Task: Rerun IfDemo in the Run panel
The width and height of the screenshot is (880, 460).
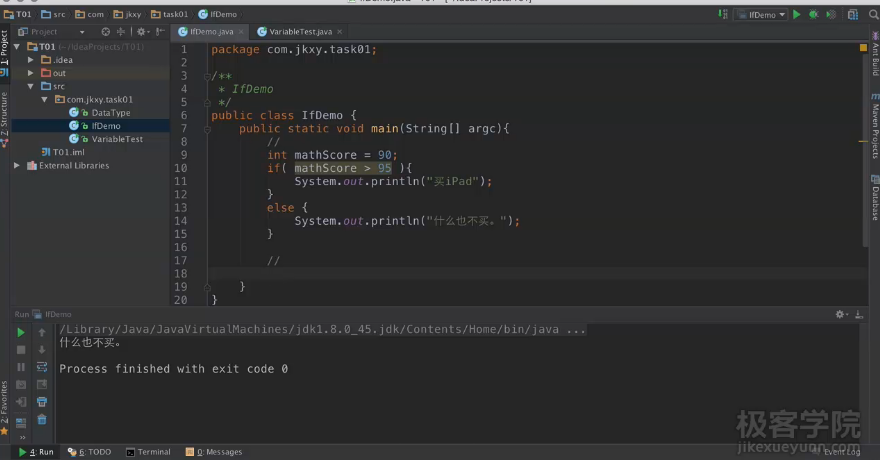Action: (x=21, y=332)
